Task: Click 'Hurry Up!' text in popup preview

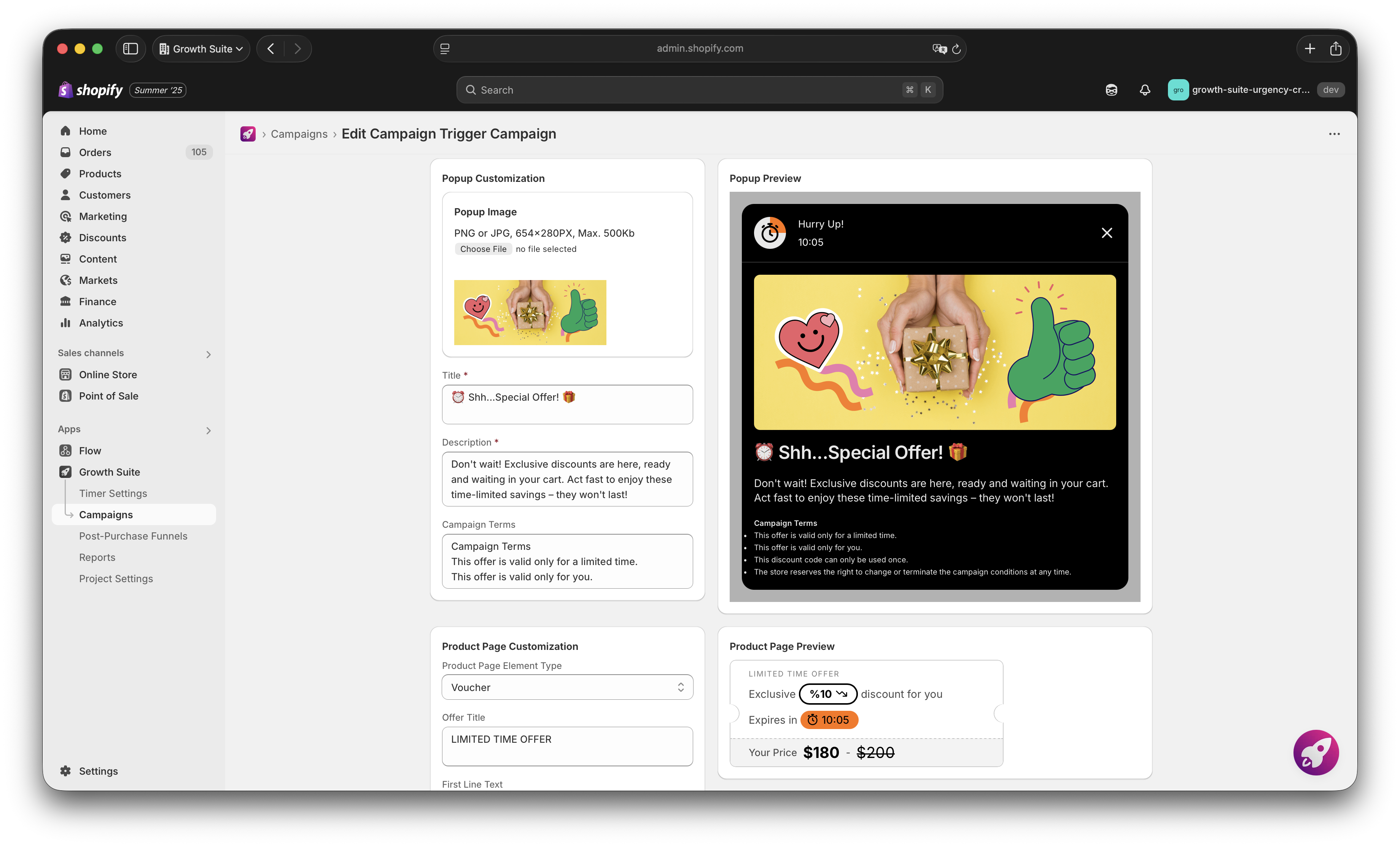Action: [x=821, y=224]
